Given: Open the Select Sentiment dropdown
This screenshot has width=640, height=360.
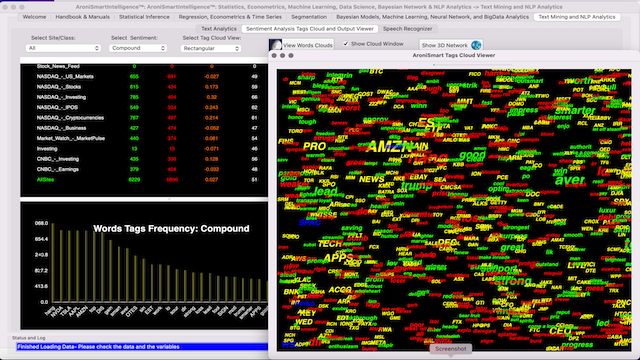Looking at the screenshot, I should tap(138, 48).
